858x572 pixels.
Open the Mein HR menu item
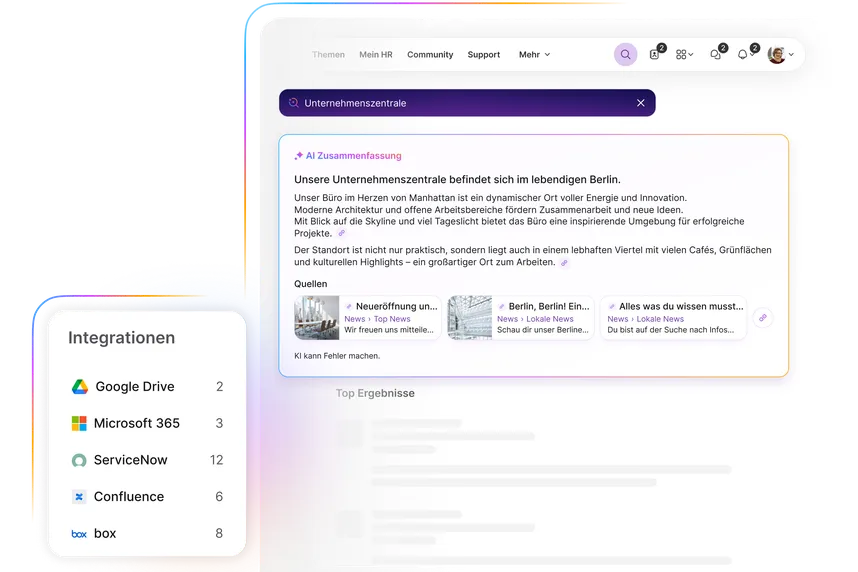click(x=375, y=55)
